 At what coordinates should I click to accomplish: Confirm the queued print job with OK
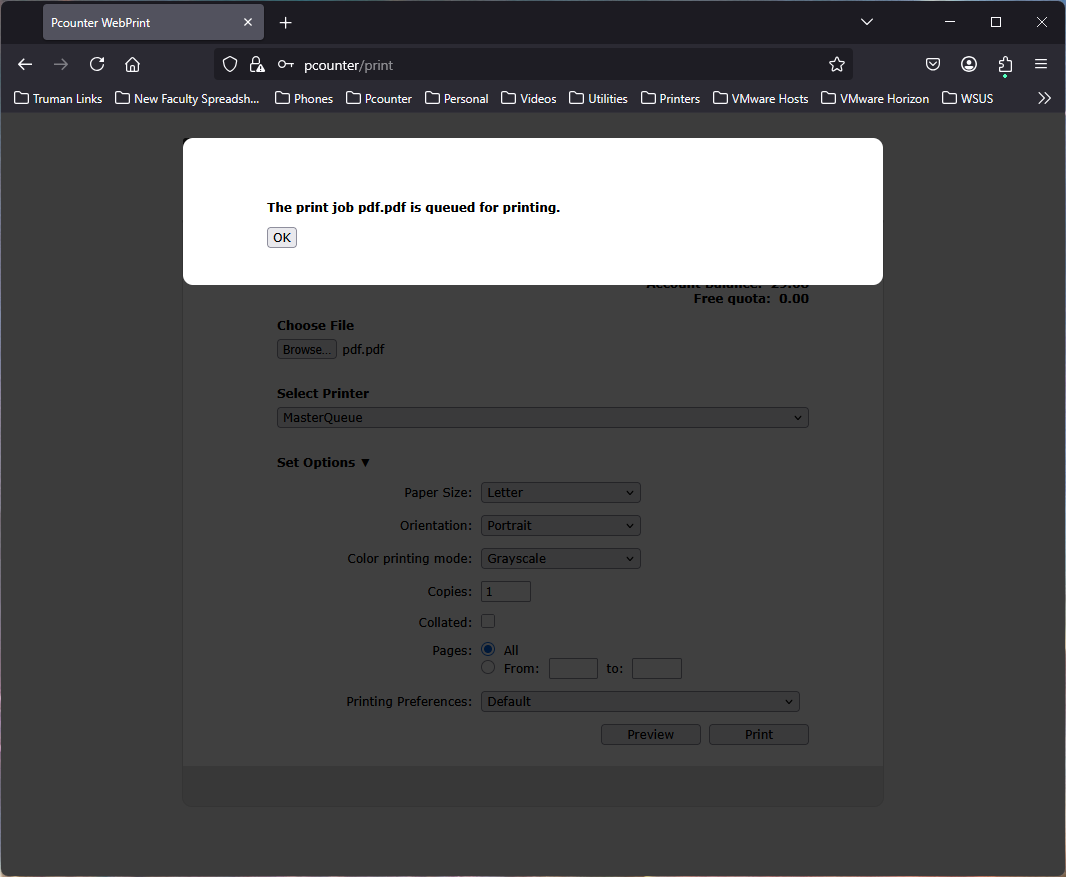[282, 238]
